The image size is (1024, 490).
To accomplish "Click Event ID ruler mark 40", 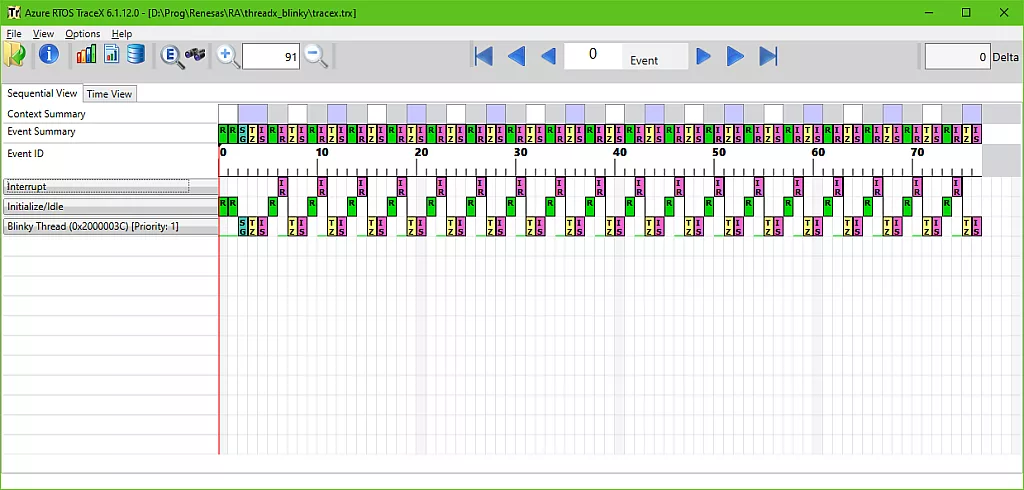I will (620, 152).
